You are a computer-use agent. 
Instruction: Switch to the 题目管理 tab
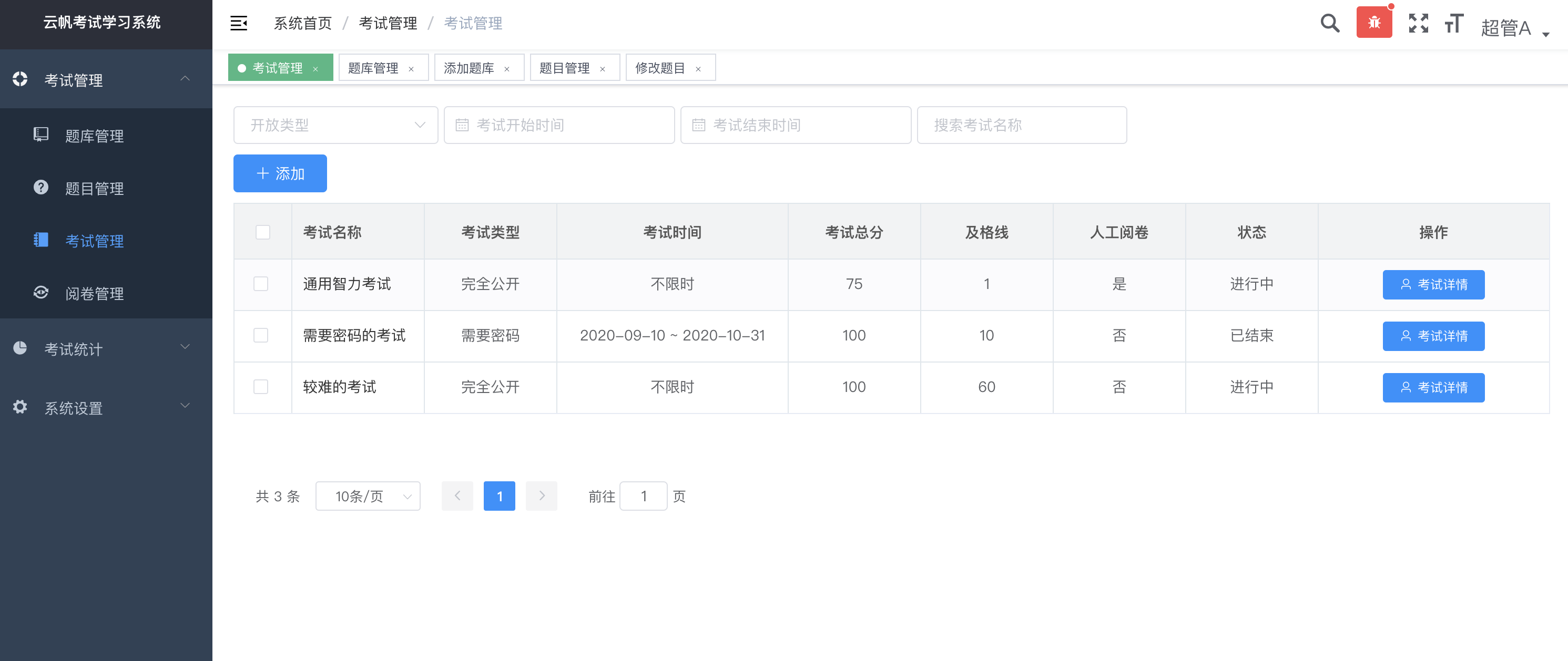[574, 67]
